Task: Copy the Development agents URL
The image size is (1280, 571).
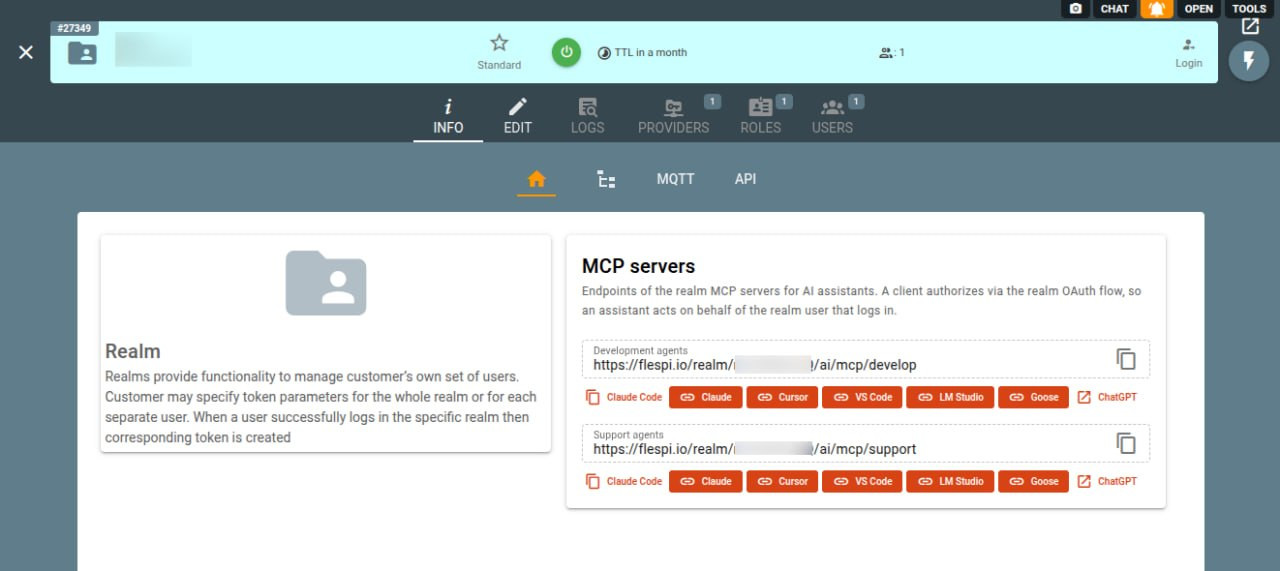Action: coord(1126,359)
